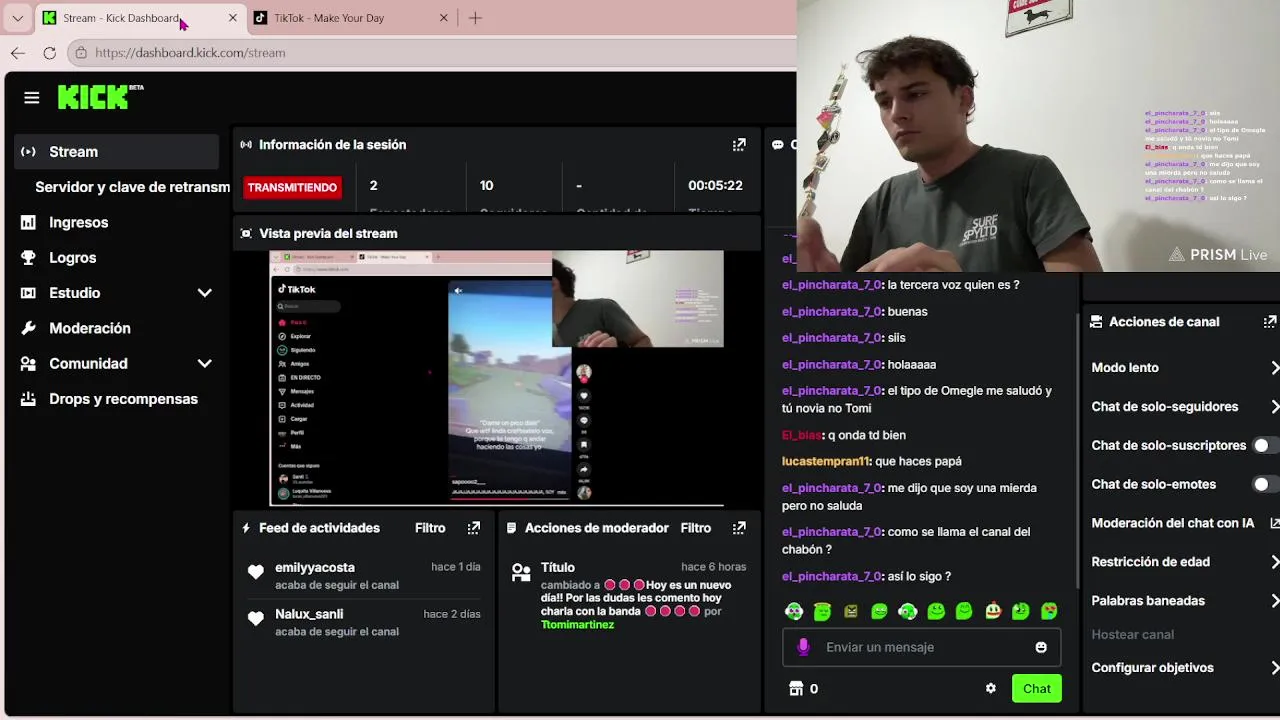Image resolution: width=1280 pixels, height=720 pixels.
Task: Close the TikTok browser tab
Action: [x=444, y=18]
